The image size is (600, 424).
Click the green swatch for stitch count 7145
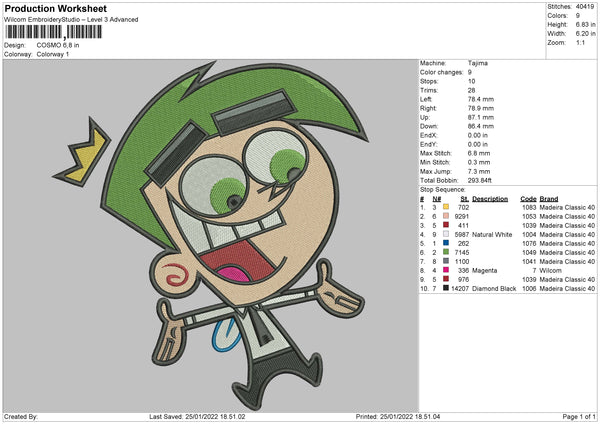446,252
